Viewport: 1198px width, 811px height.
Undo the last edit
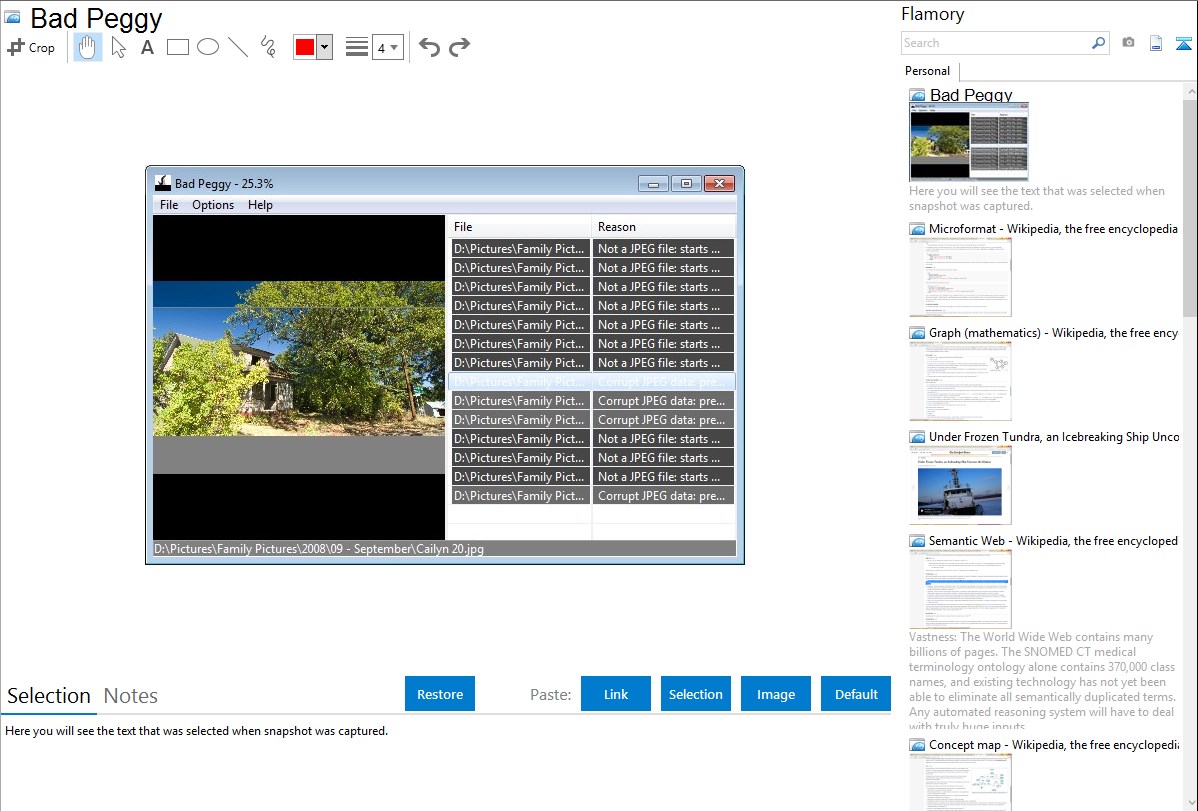(x=429, y=47)
